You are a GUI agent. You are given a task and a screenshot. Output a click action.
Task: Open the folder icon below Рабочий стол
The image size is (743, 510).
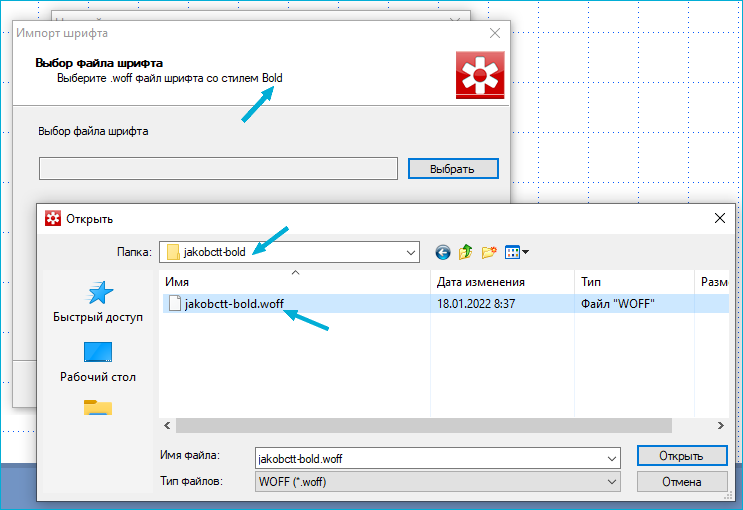[98, 408]
